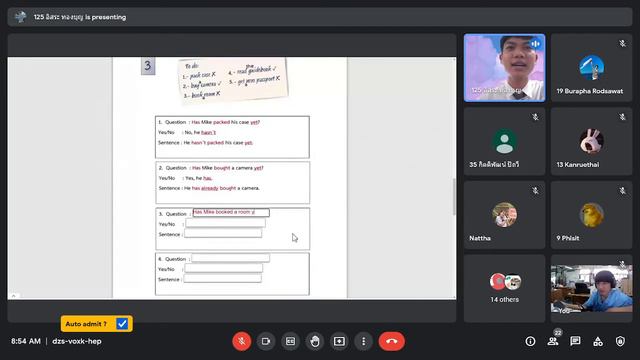This screenshot has height=360, width=640.
Task: Click the speaking indicator on presenter tile
Action: point(535,43)
